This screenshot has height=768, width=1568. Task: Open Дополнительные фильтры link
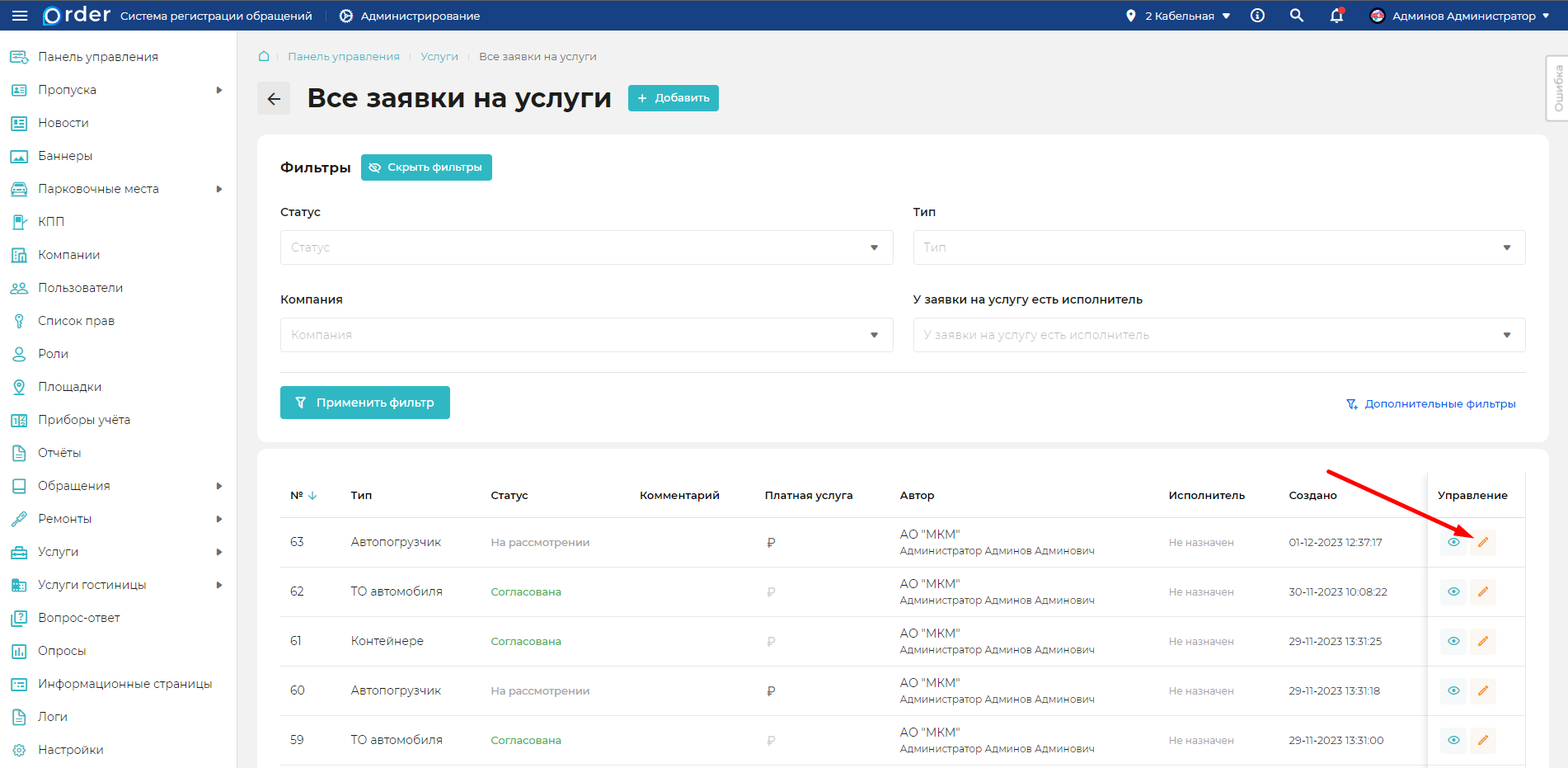[x=1431, y=403]
